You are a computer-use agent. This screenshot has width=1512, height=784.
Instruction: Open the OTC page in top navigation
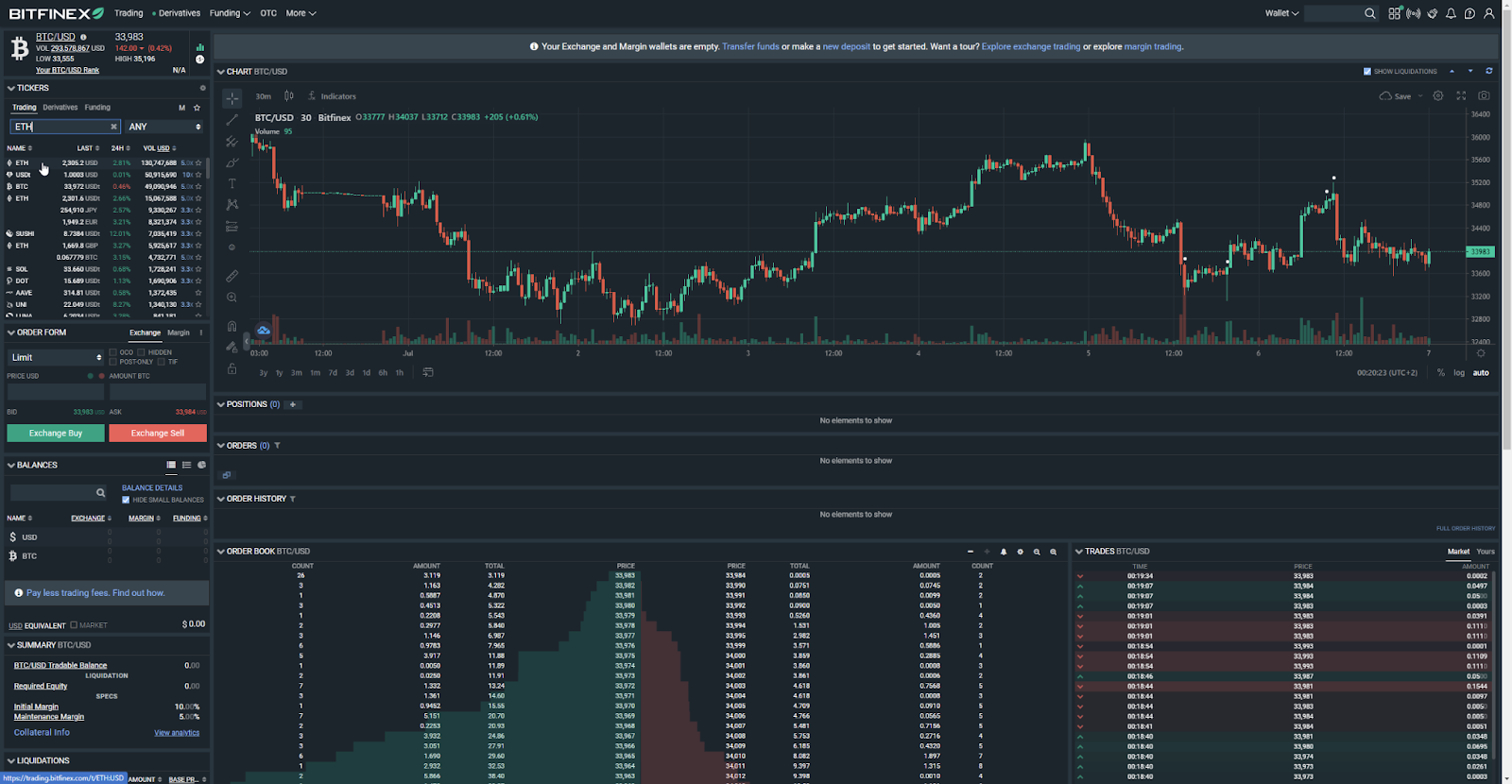(268, 13)
